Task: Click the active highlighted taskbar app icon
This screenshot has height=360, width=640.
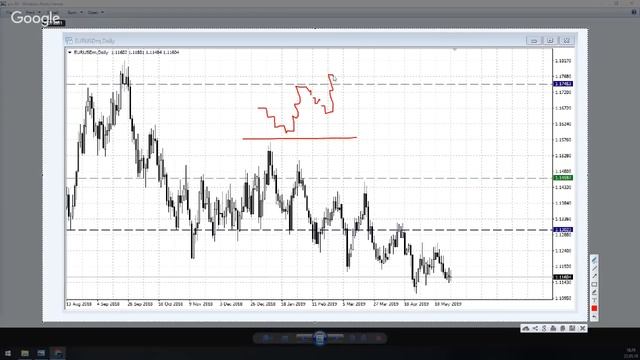Action: tap(58, 353)
